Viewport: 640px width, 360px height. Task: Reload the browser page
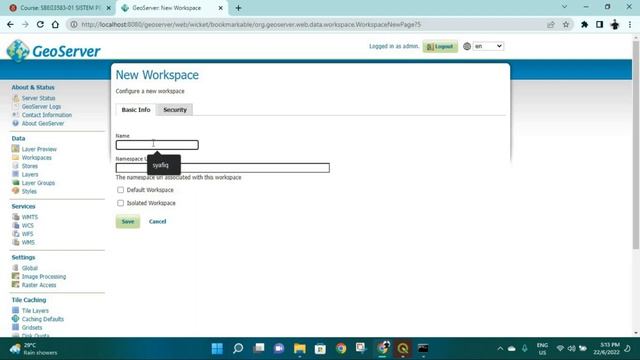[40, 24]
